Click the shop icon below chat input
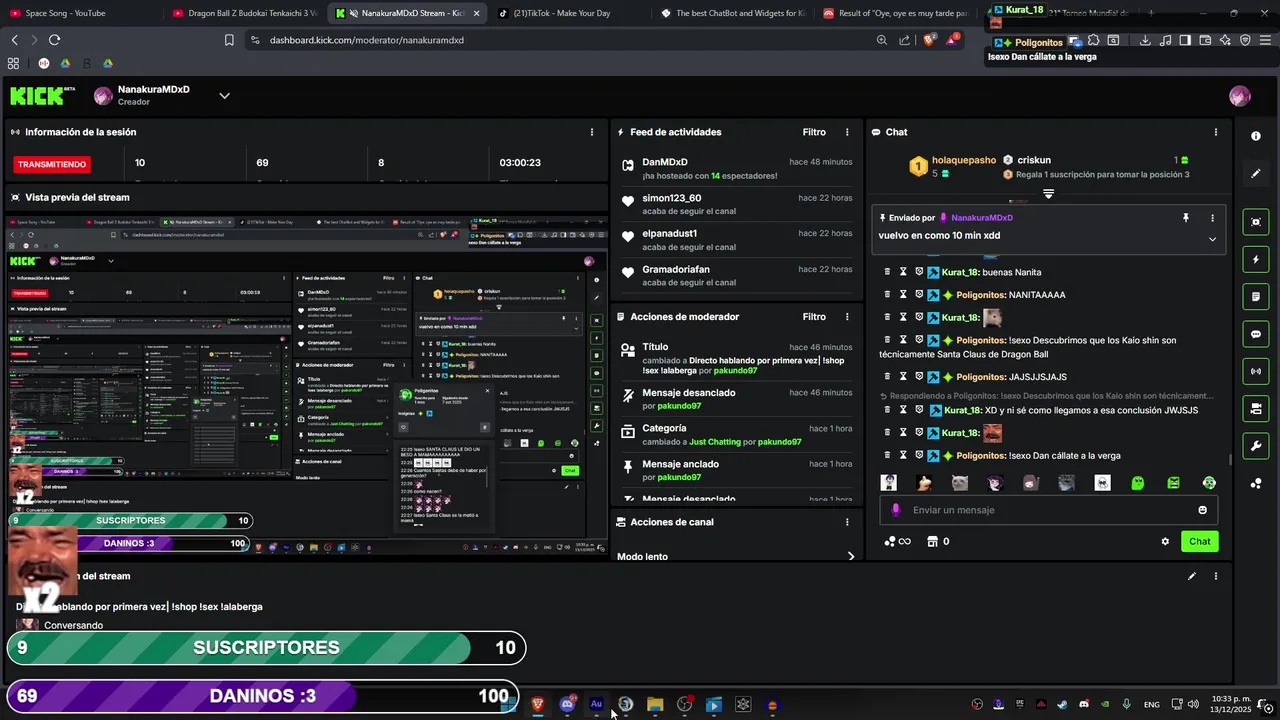 point(933,541)
